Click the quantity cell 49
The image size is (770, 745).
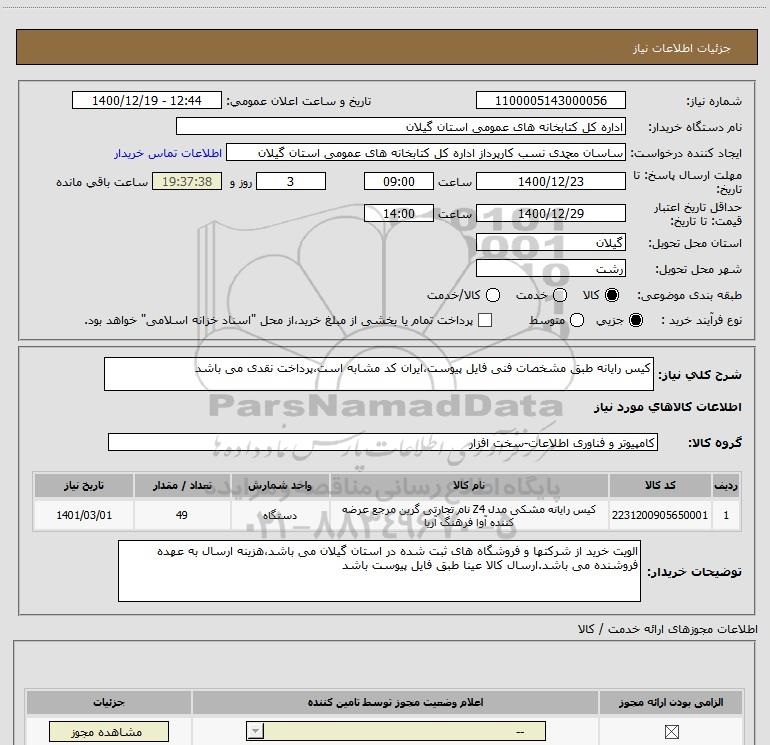(182, 515)
